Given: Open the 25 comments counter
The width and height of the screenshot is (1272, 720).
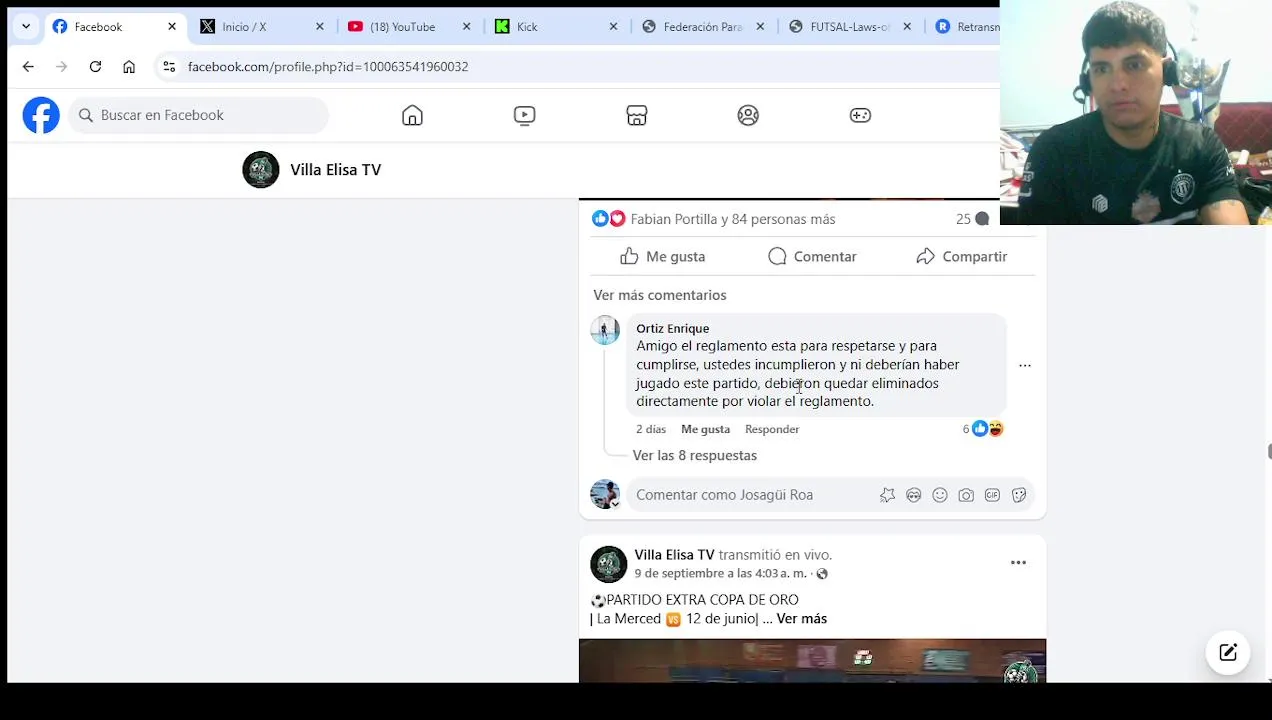Looking at the screenshot, I should pos(972,219).
